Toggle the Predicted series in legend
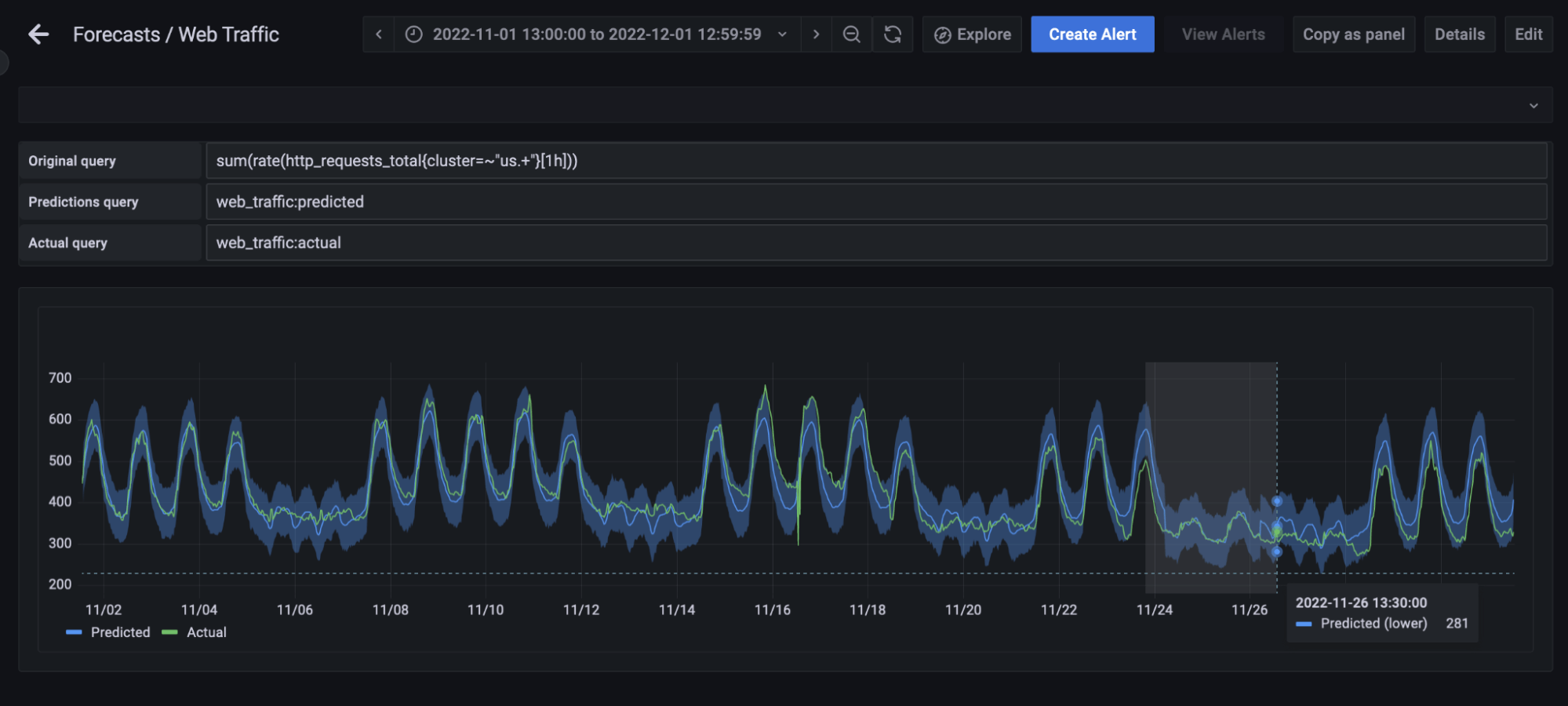The height and width of the screenshot is (706, 1568). pos(120,632)
